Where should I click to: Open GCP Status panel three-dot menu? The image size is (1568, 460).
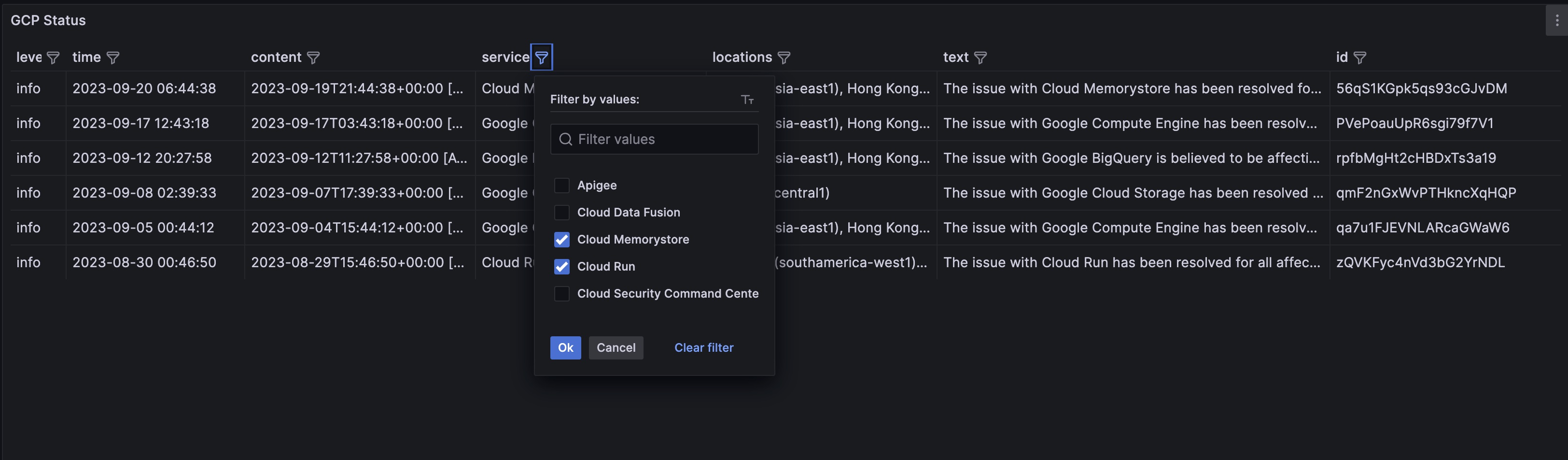point(1557,21)
